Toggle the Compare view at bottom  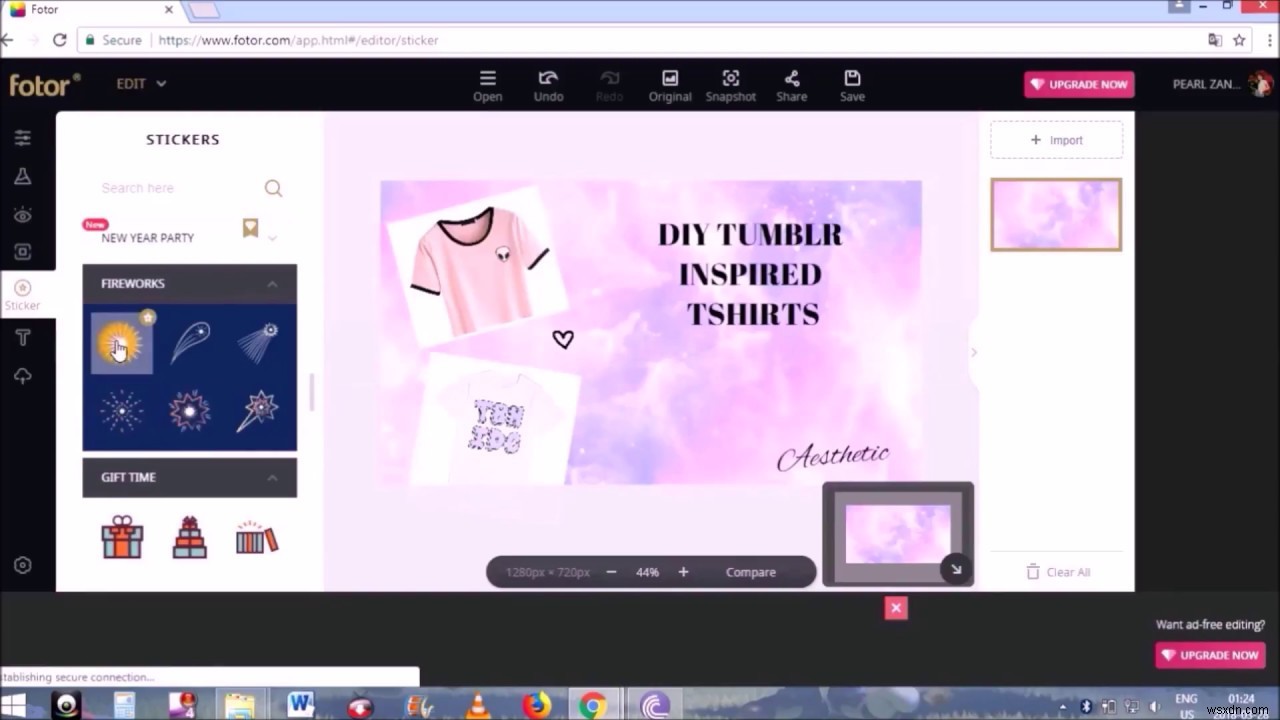(x=750, y=571)
